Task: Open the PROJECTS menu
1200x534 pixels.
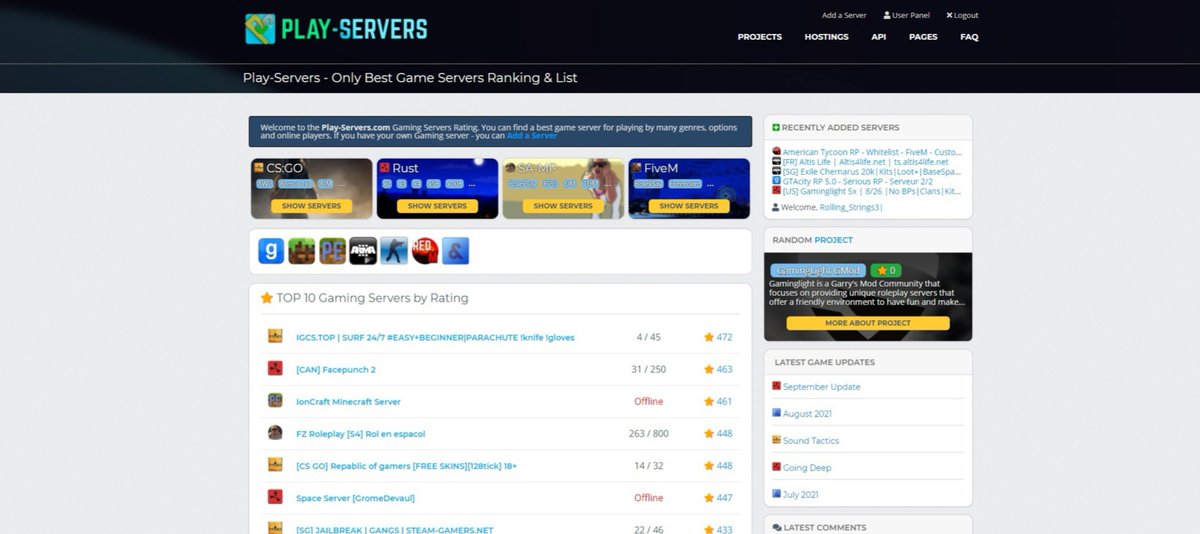Action: coord(760,37)
